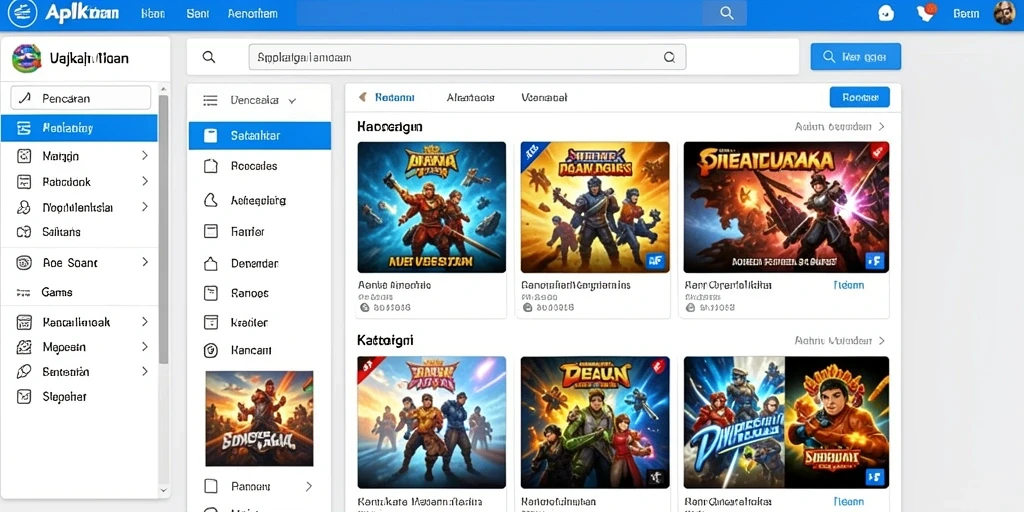Image resolution: width=1024 pixels, height=512 pixels.
Task: Open see-all link beside Kattaigni heading
Action: click(839, 341)
